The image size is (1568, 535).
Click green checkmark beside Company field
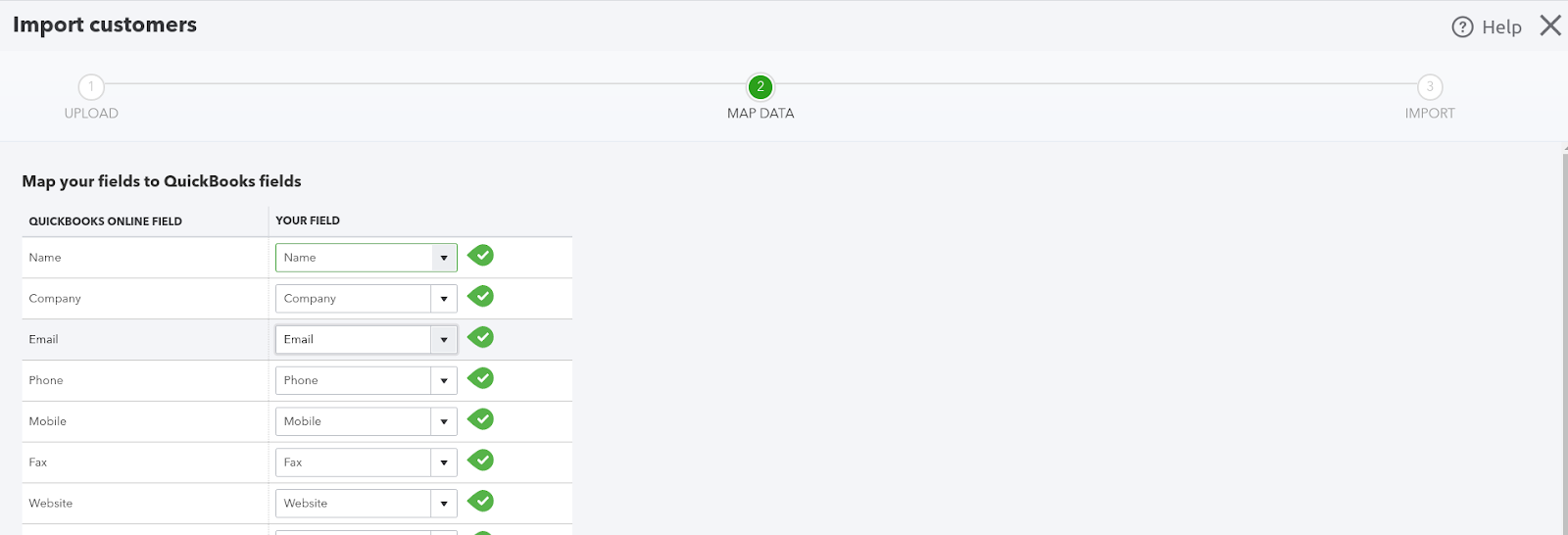click(480, 297)
